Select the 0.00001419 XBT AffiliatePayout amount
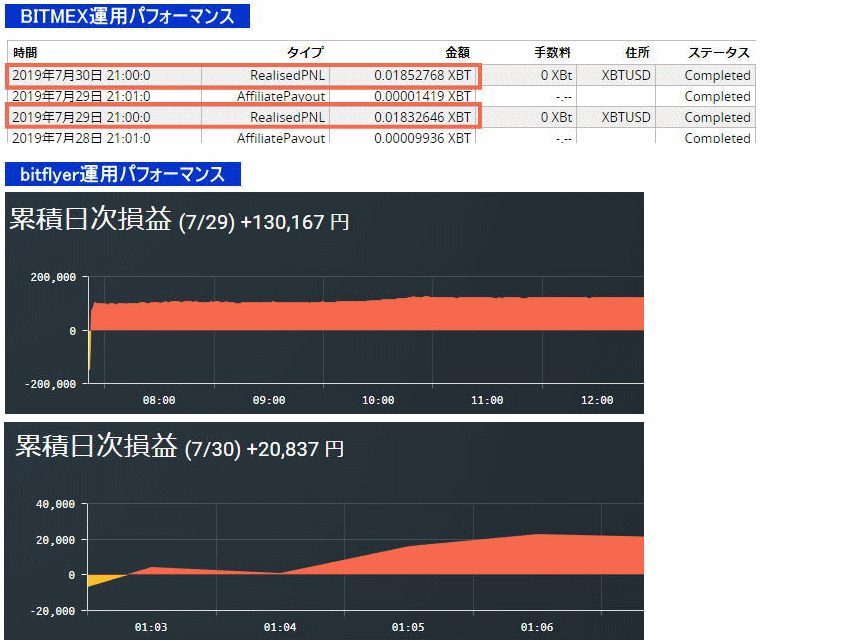This screenshot has height=640, width=862. (x=422, y=96)
